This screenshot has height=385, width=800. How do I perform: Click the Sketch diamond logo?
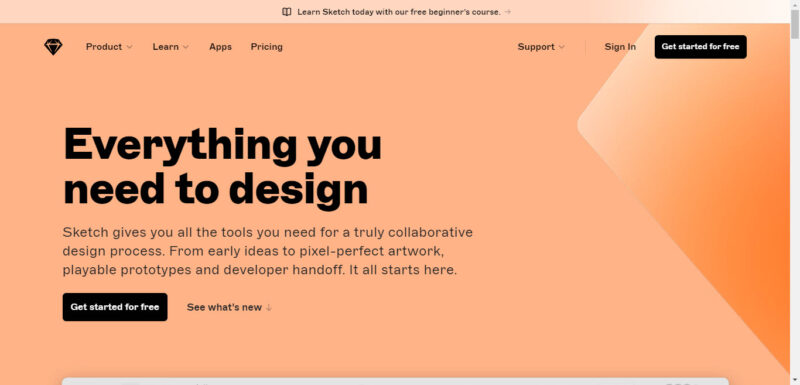click(x=53, y=47)
